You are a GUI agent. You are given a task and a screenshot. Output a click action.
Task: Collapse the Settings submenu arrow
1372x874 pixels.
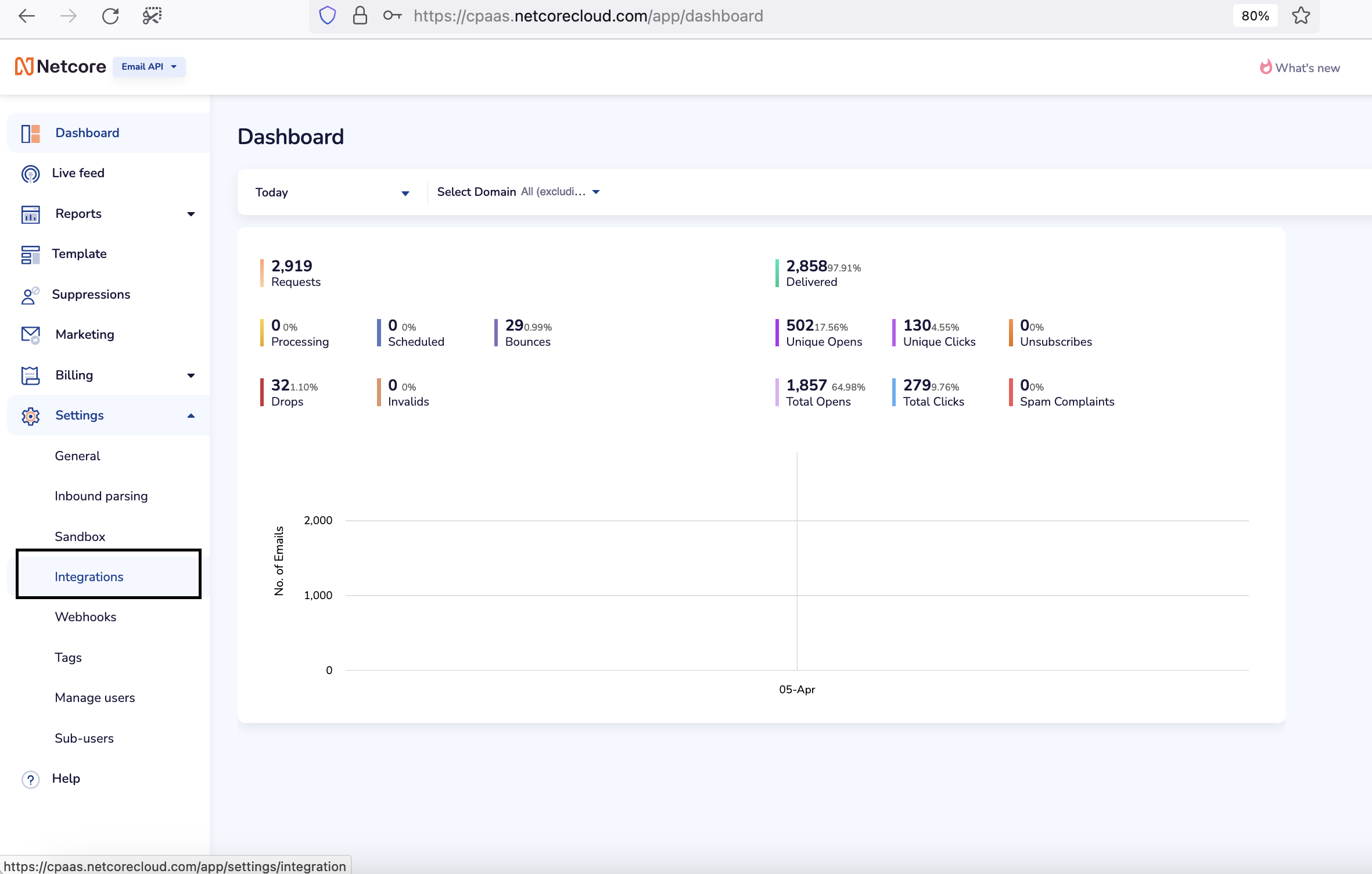(191, 415)
